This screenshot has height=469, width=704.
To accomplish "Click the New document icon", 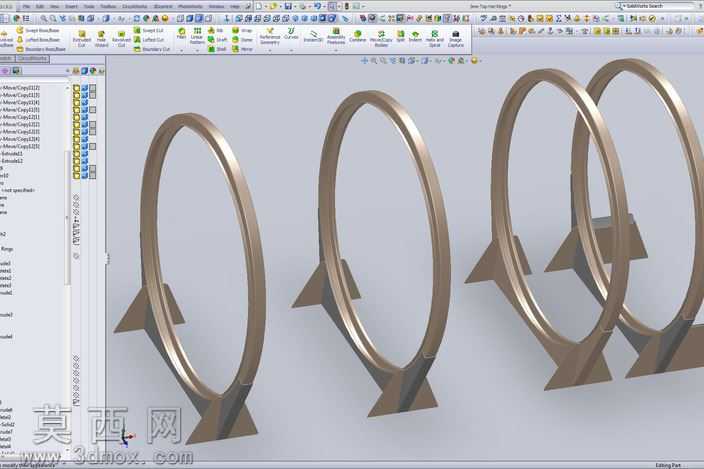I will click(x=260, y=6).
